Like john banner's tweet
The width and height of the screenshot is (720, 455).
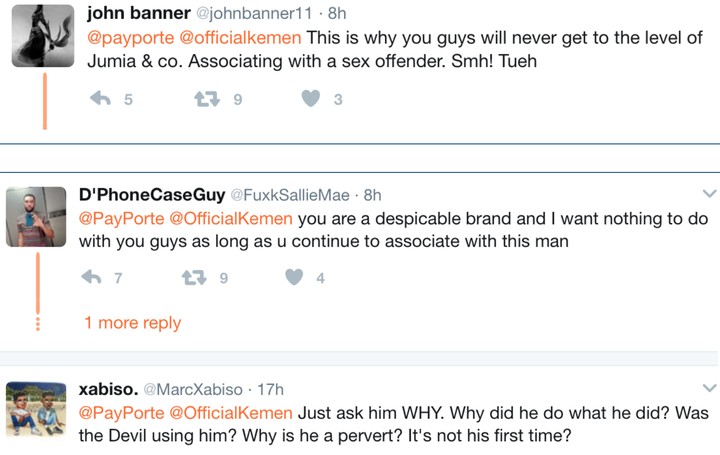(x=311, y=99)
